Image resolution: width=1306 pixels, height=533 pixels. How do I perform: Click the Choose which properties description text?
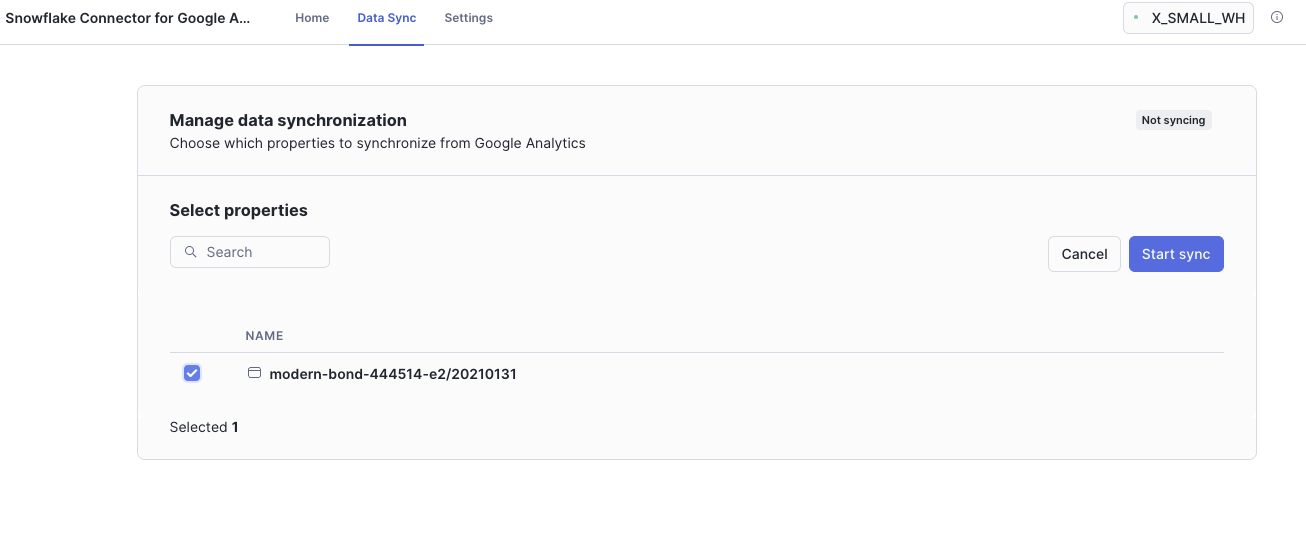click(377, 143)
